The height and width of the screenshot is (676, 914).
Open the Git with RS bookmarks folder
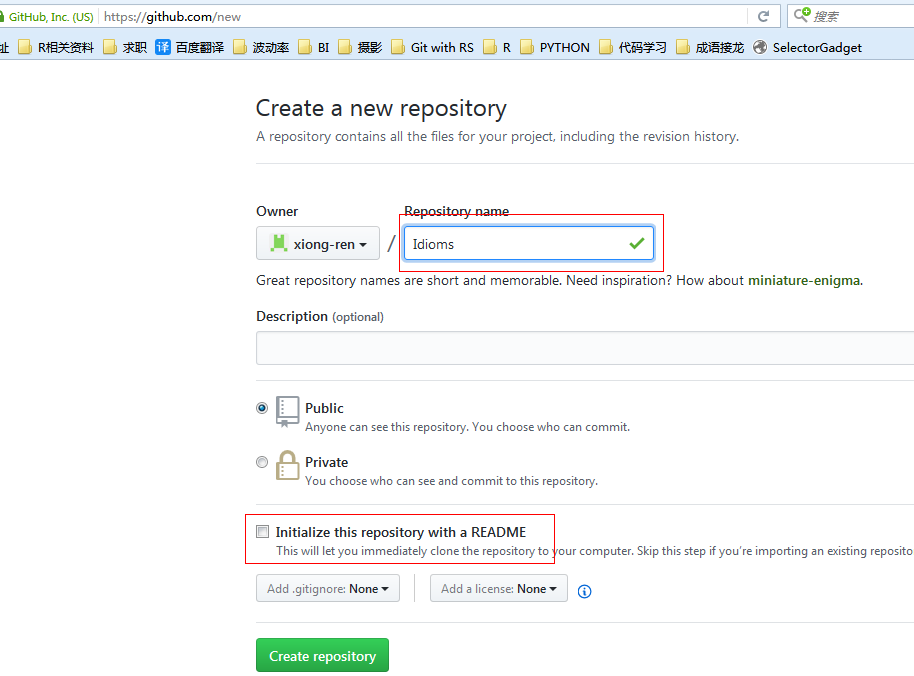432,47
